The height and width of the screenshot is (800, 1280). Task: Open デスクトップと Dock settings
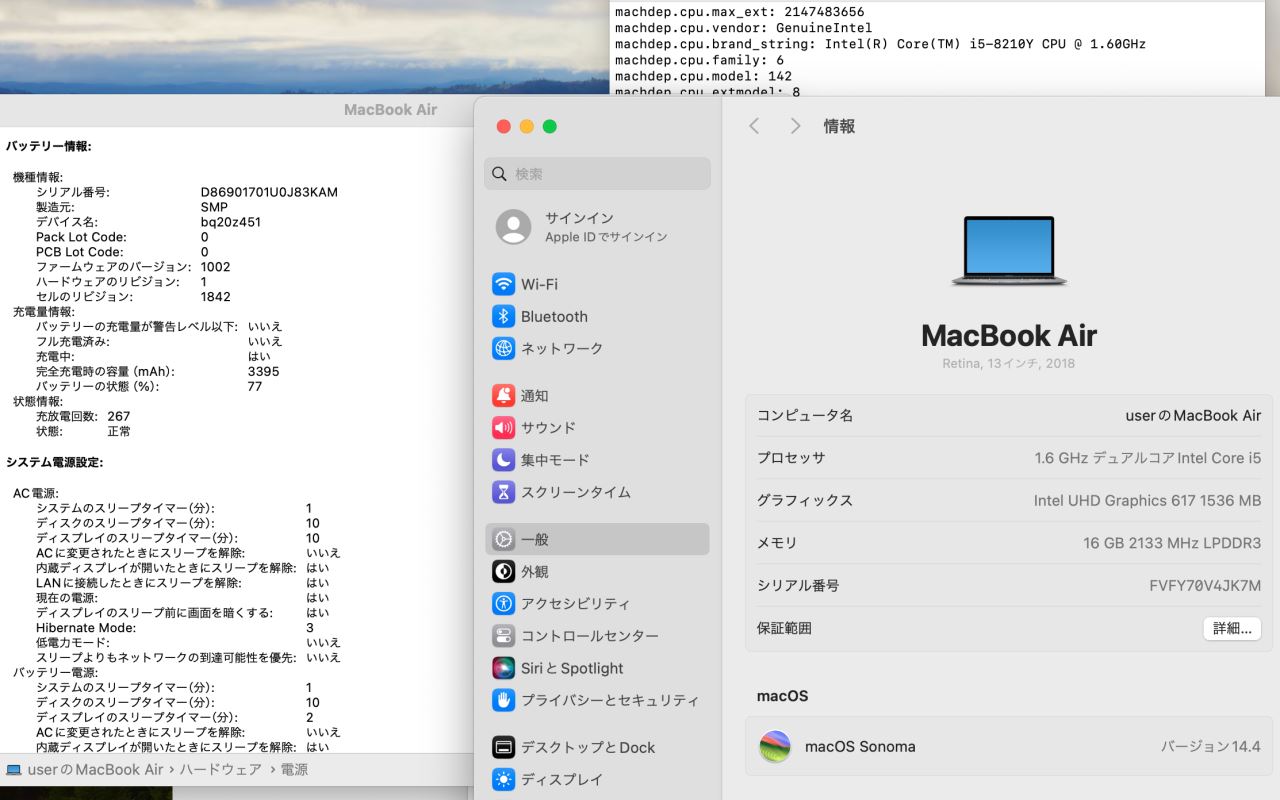pyautogui.click(x=587, y=747)
